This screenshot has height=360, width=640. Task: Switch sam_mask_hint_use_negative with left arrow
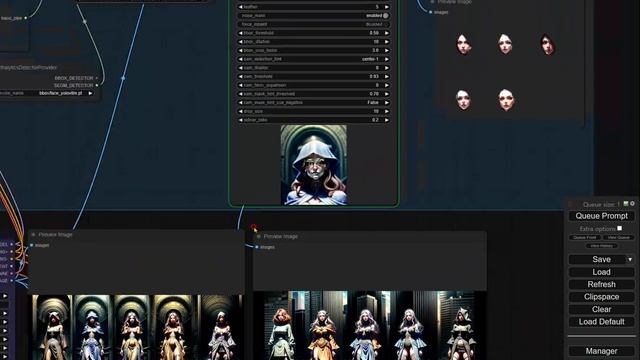240,102
